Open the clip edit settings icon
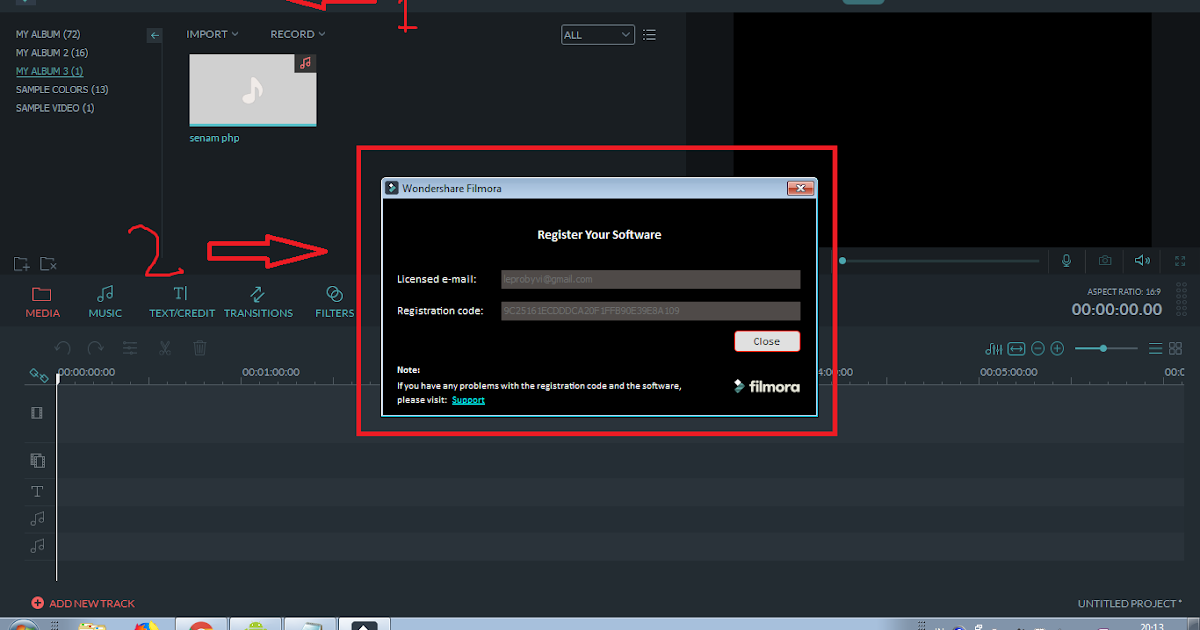This screenshot has height=630, width=1200. point(130,348)
